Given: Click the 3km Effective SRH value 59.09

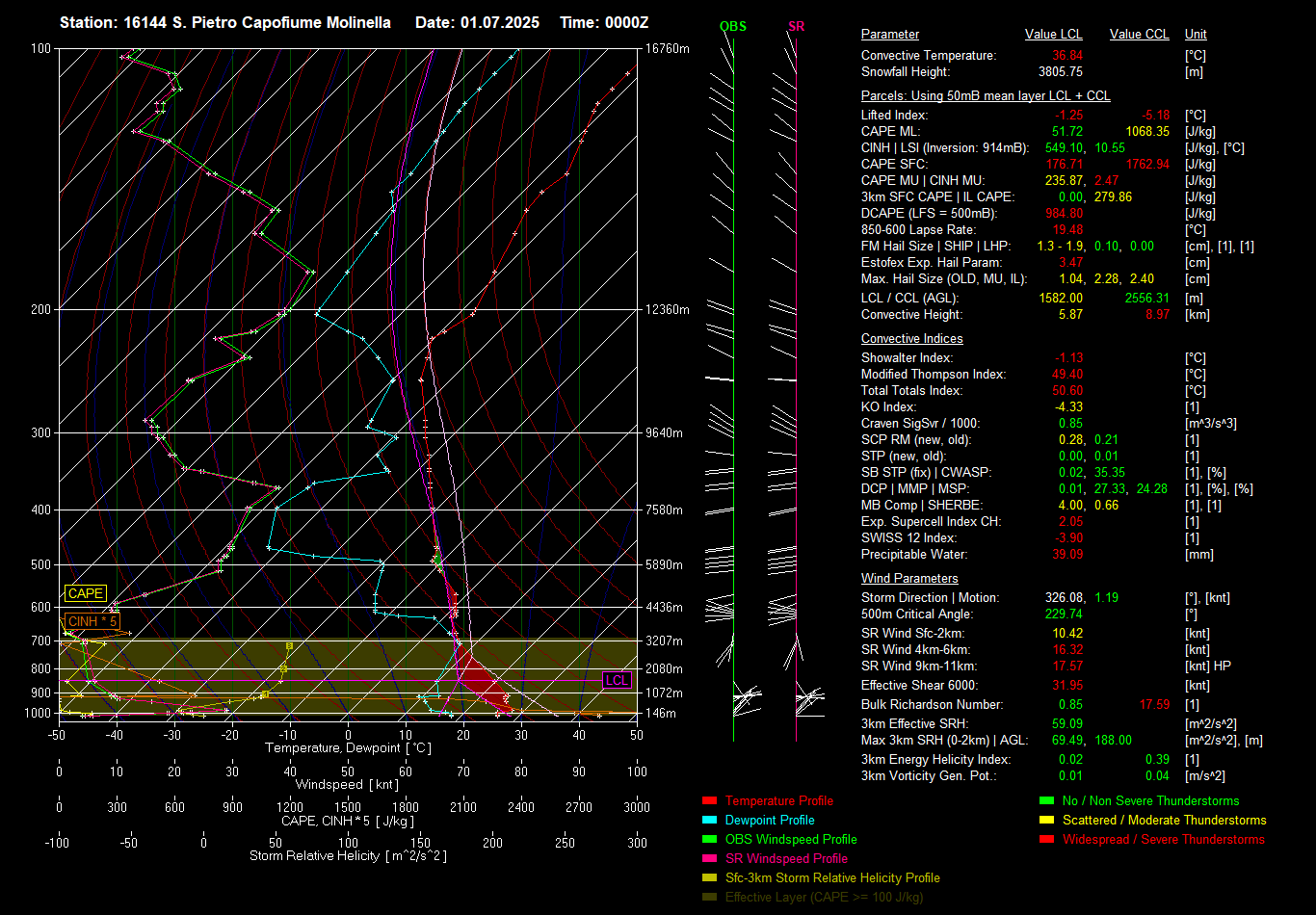Looking at the screenshot, I should 1067,723.
